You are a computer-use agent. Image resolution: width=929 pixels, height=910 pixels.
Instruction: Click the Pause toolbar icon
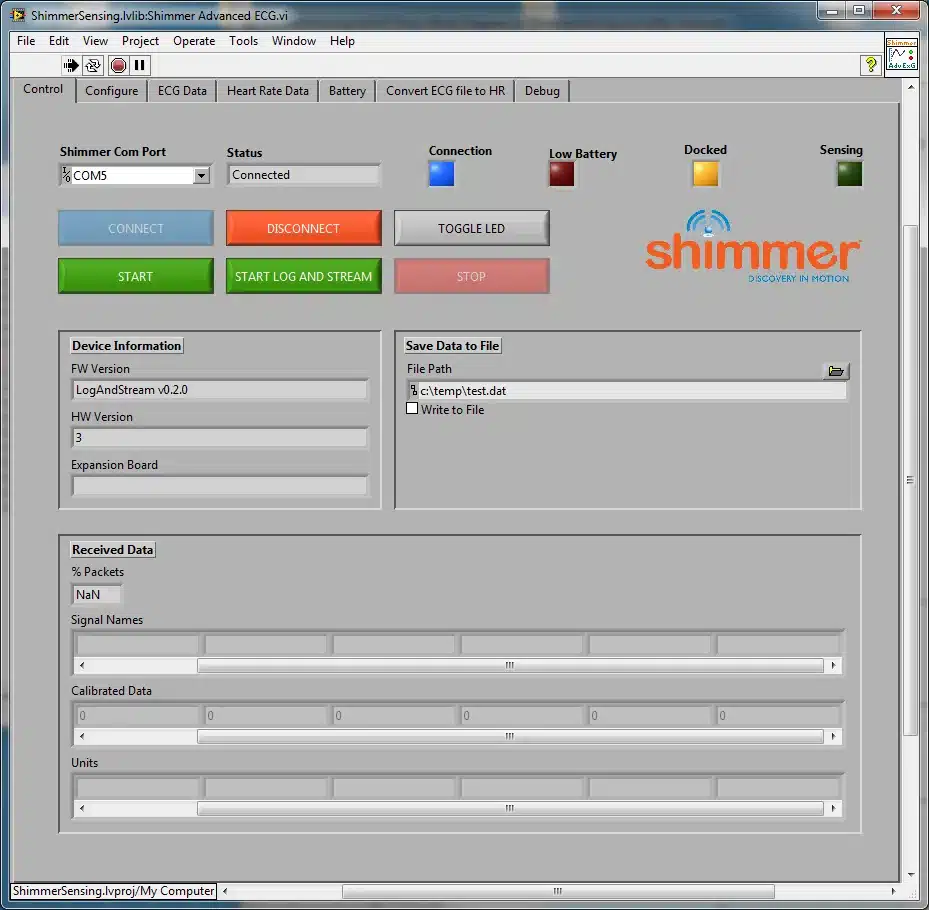(x=140, y=65)
